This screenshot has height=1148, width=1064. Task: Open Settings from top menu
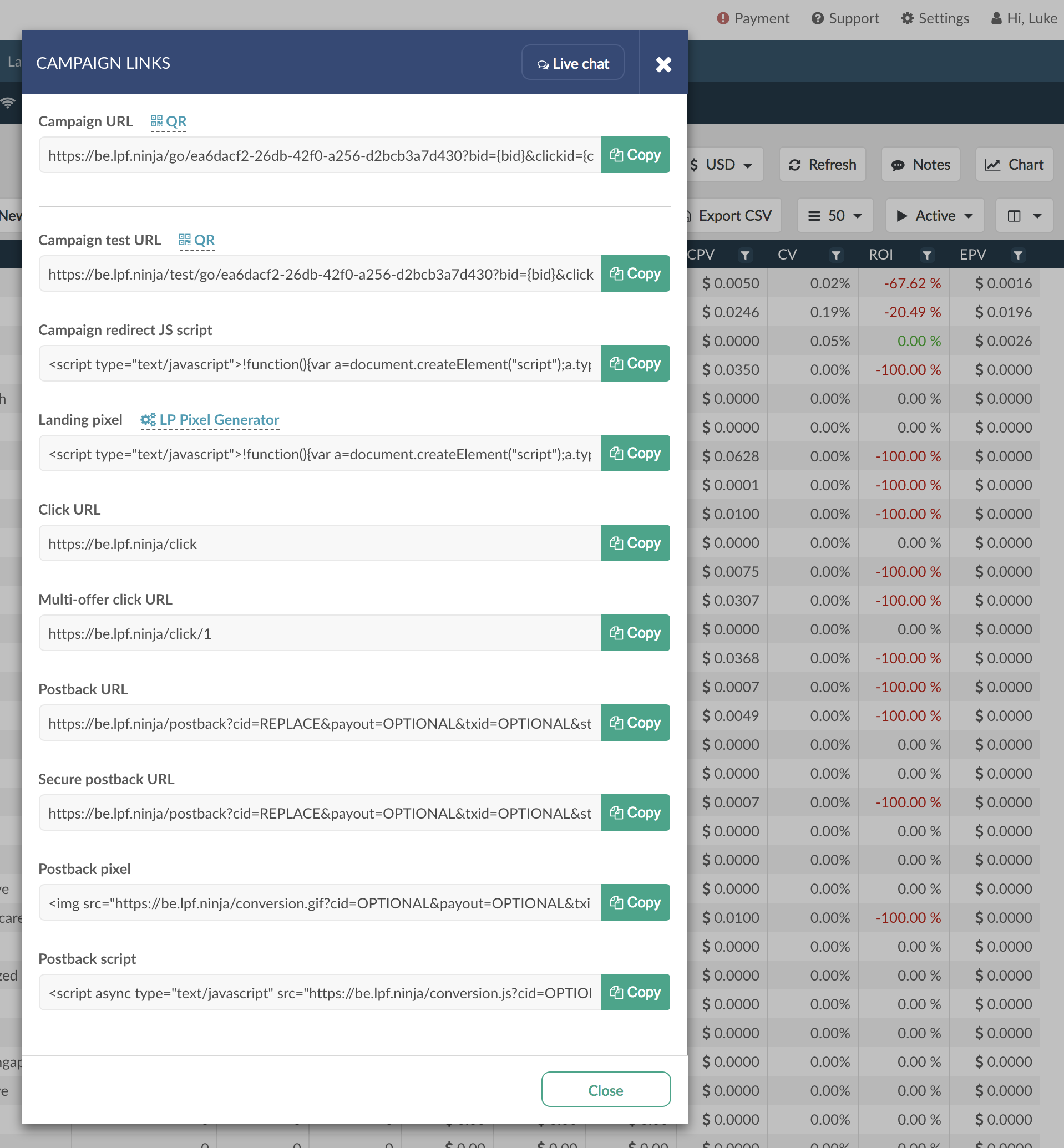coord(935,18)
